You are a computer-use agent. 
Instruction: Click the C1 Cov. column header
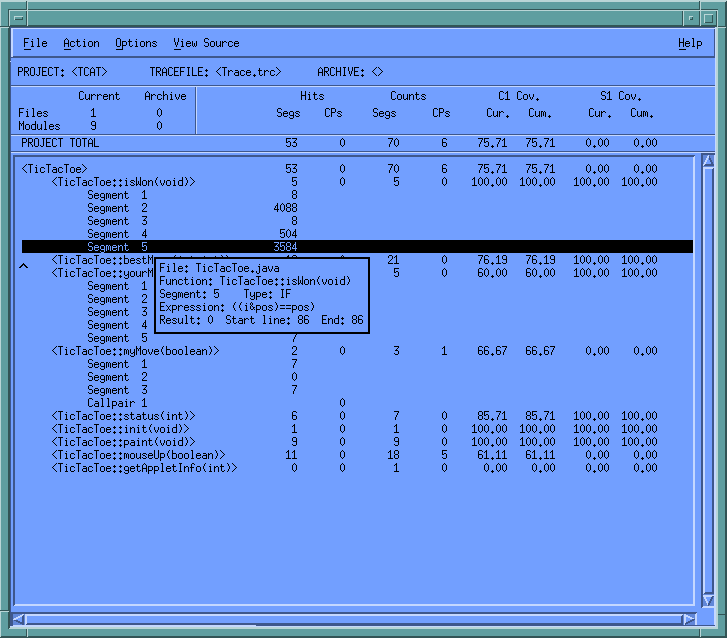(x=519, y=96)
